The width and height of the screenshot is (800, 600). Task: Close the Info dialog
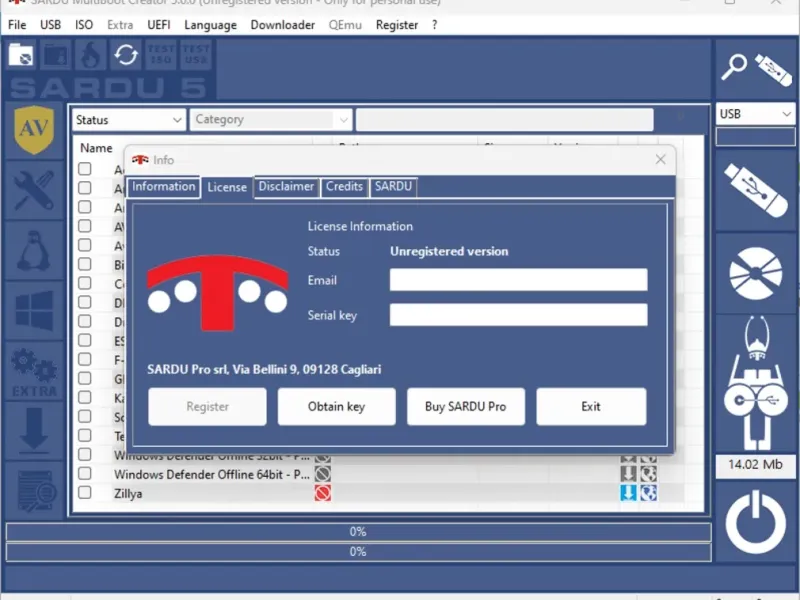660,160
